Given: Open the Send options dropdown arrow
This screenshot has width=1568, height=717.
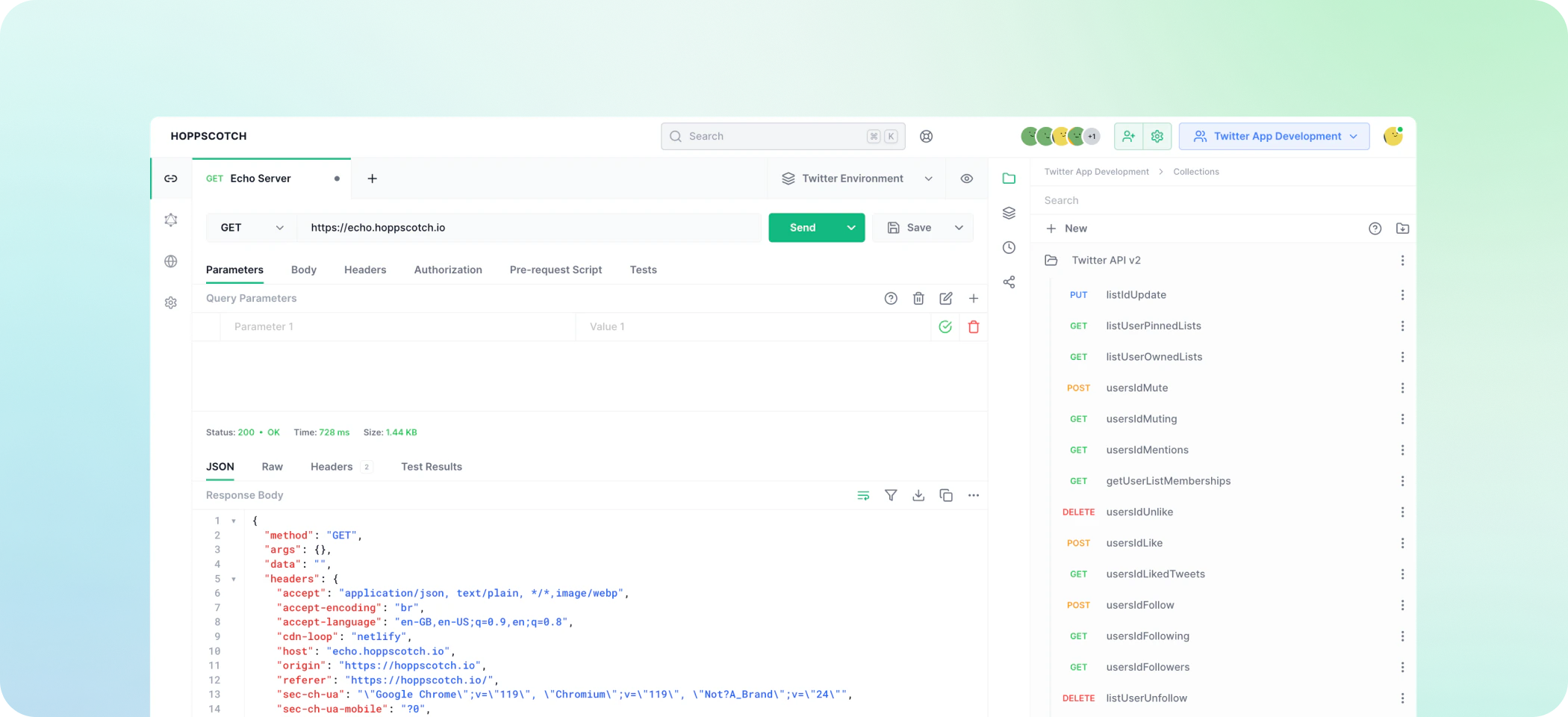Looking at the screenshot, I should point(851,228).
